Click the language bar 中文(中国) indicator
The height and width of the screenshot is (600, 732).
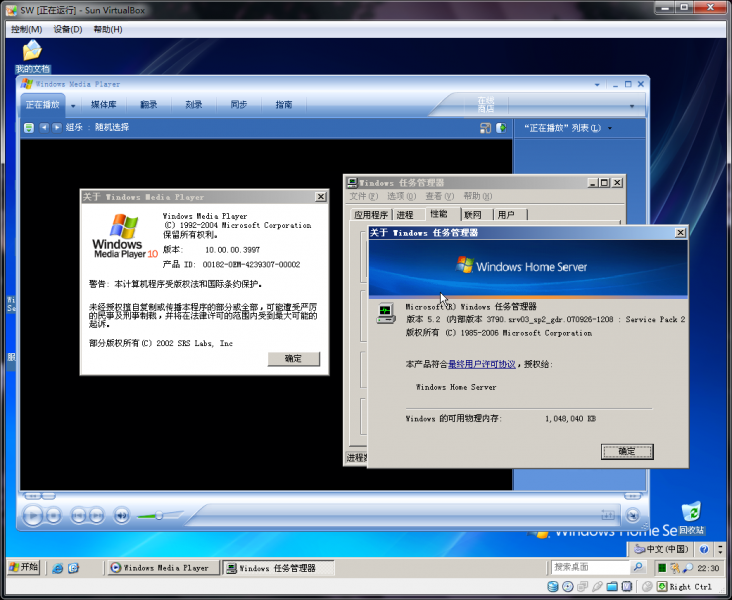[661, 549]
